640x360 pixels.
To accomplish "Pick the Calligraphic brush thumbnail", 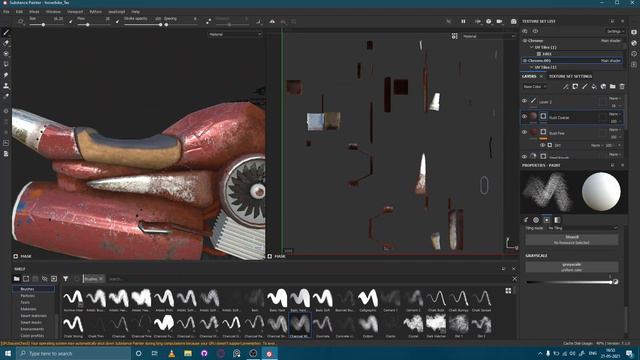I will pos(368,300).
